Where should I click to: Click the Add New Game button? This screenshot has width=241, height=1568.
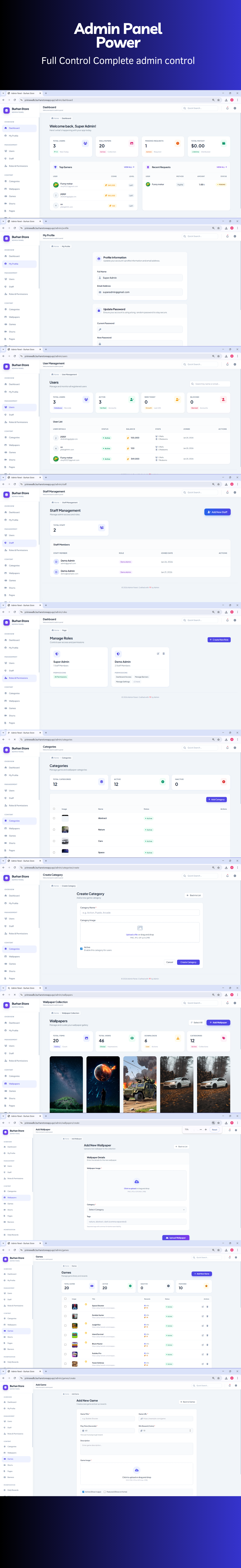[202, 1273]
